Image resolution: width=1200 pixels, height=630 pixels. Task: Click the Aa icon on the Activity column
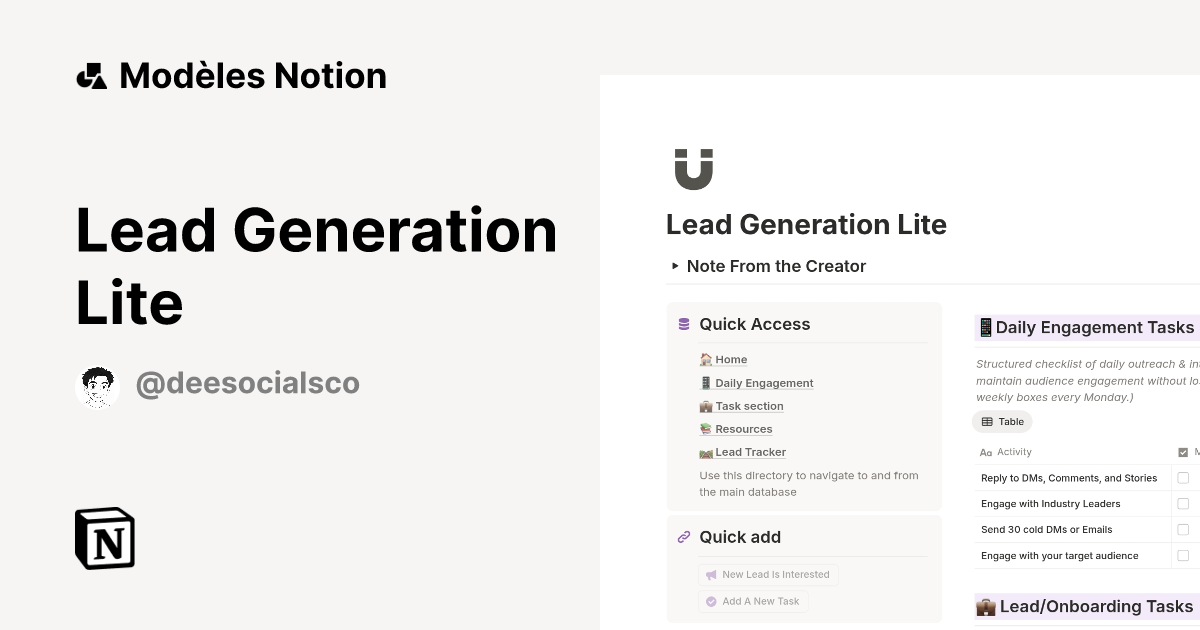point(985,452)
